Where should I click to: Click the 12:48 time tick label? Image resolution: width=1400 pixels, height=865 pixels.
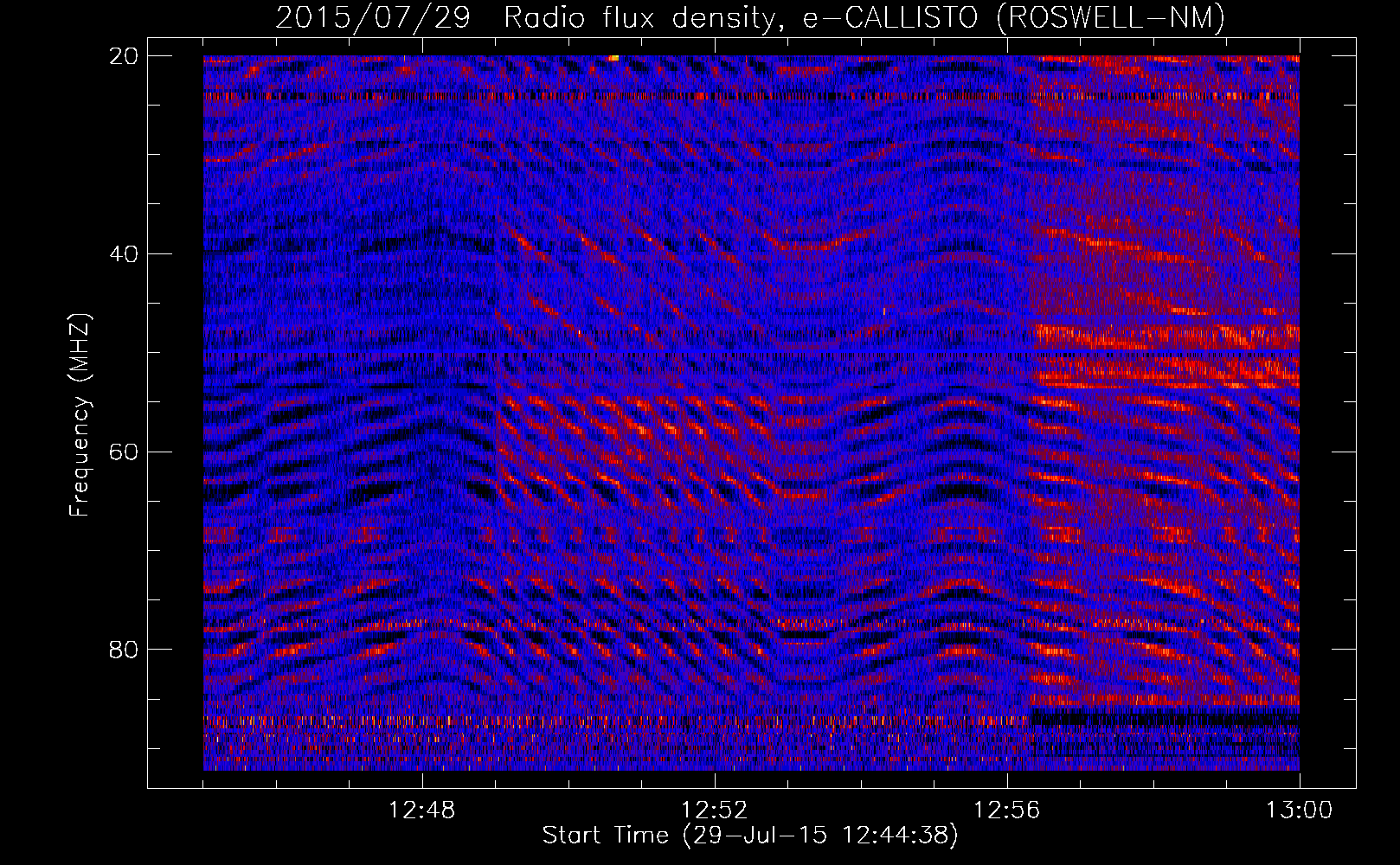pyautogui.click(x=422, y=811)
